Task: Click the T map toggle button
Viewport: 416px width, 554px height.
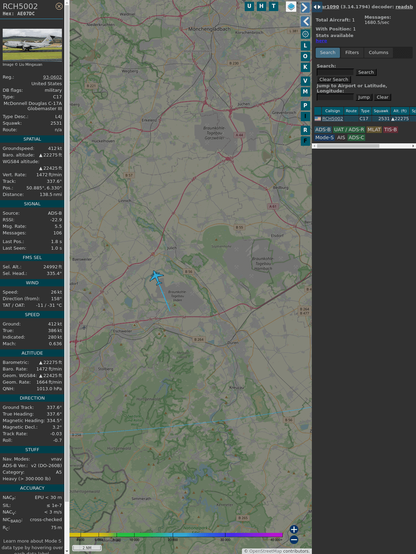Action: [x=273, y=6]
